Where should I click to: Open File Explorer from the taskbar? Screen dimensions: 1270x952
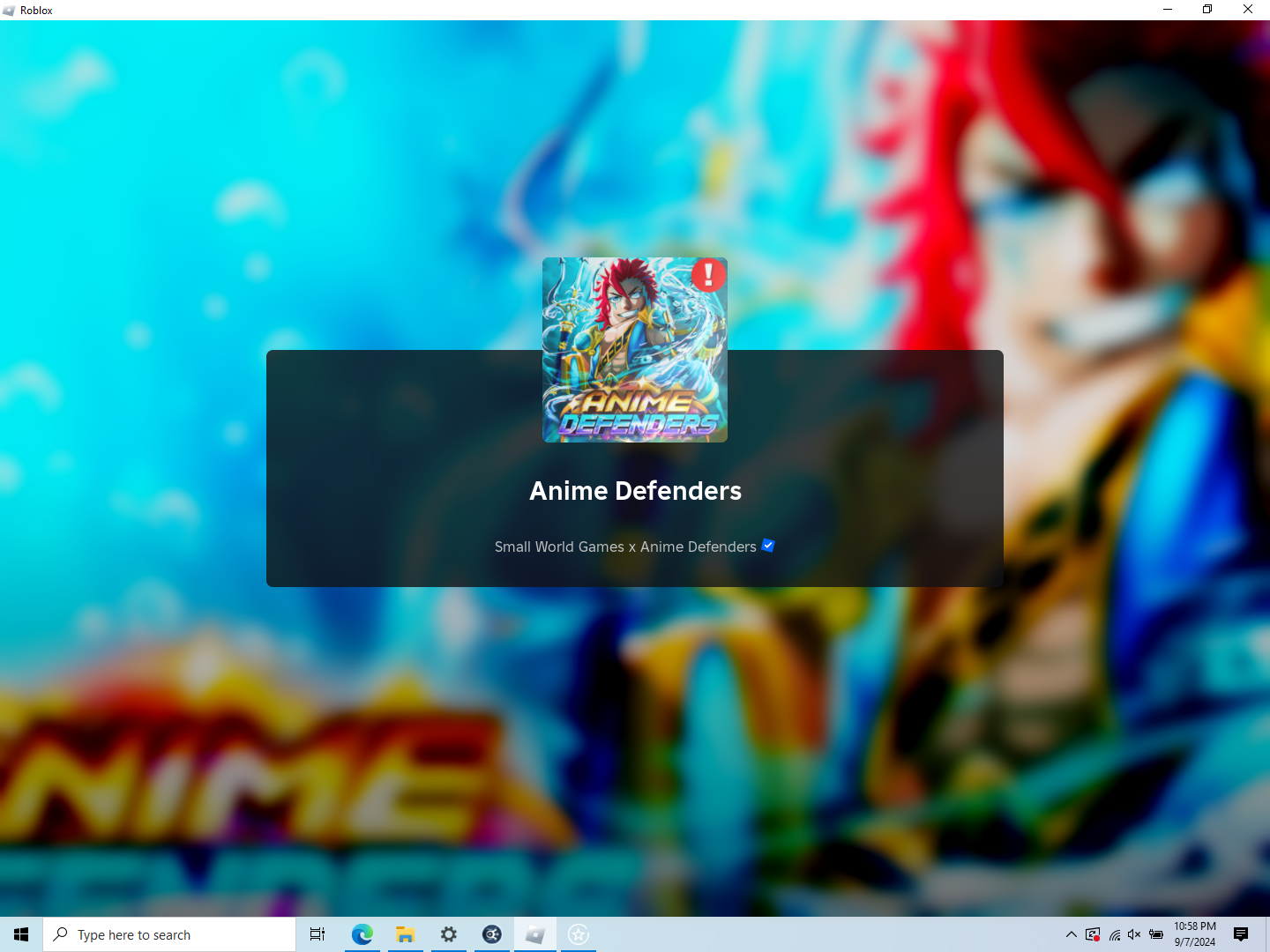pos(405,934)
